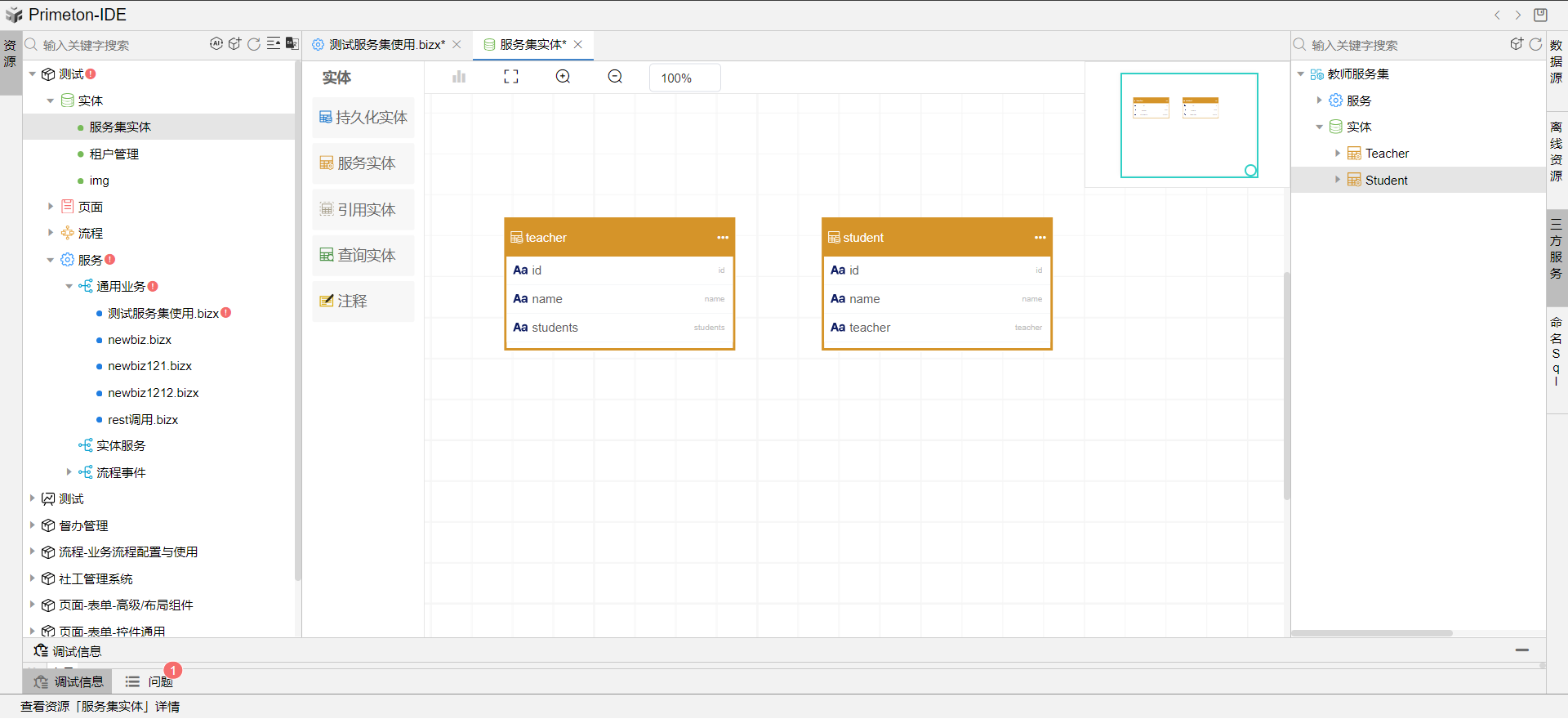Click the zoom in magnifier icon

pyautogui.click(x=563, y=77)
